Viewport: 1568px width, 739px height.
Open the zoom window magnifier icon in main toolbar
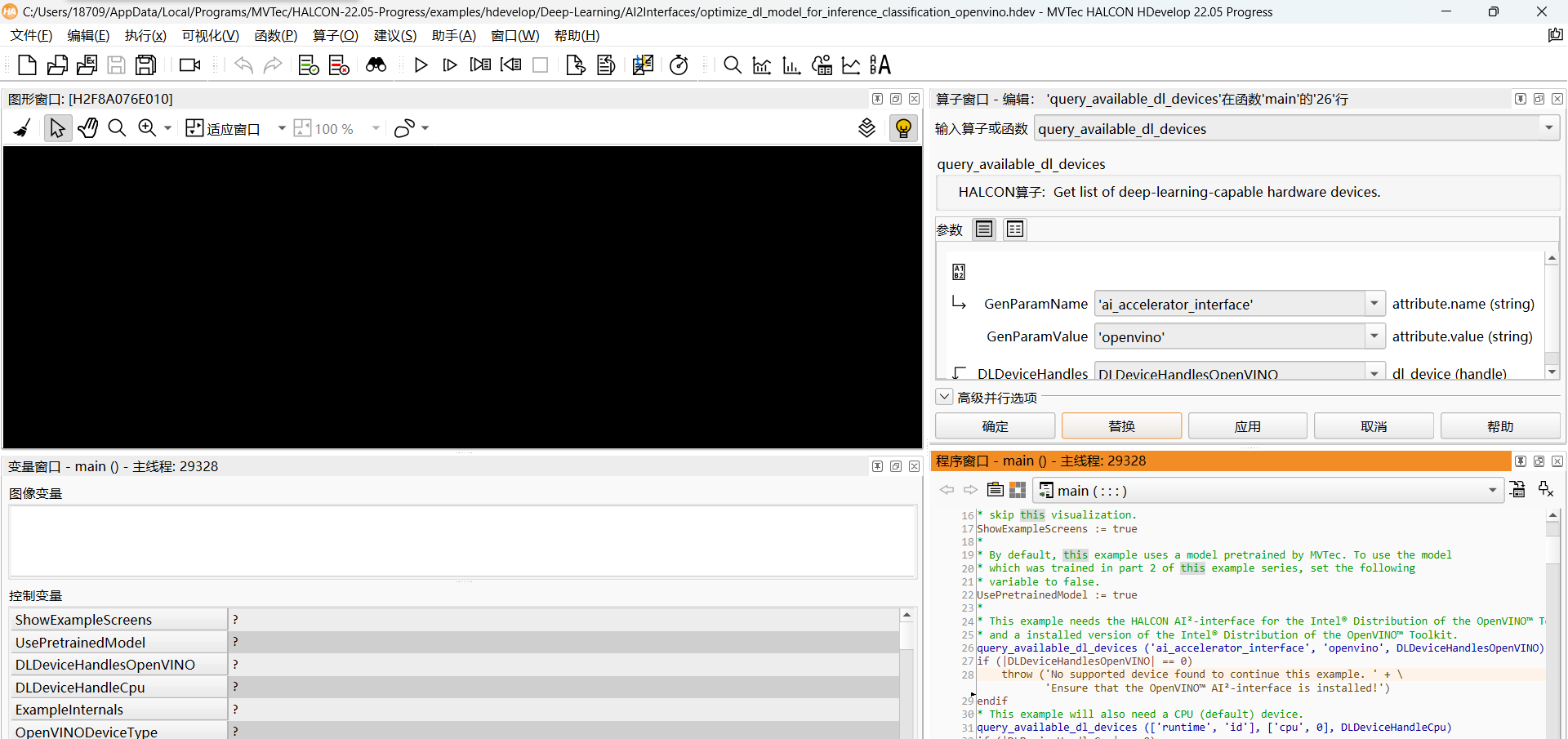tap(733, 65)
